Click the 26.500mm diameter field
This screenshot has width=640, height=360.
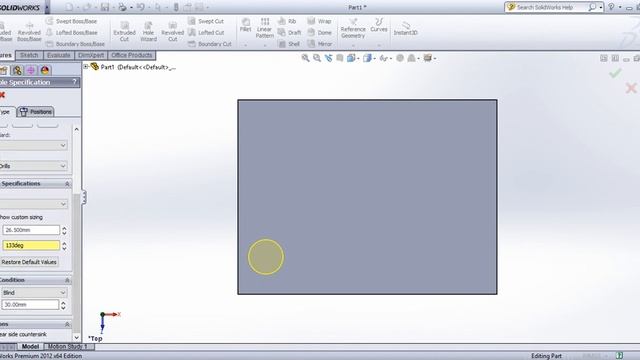pos(31,230)
